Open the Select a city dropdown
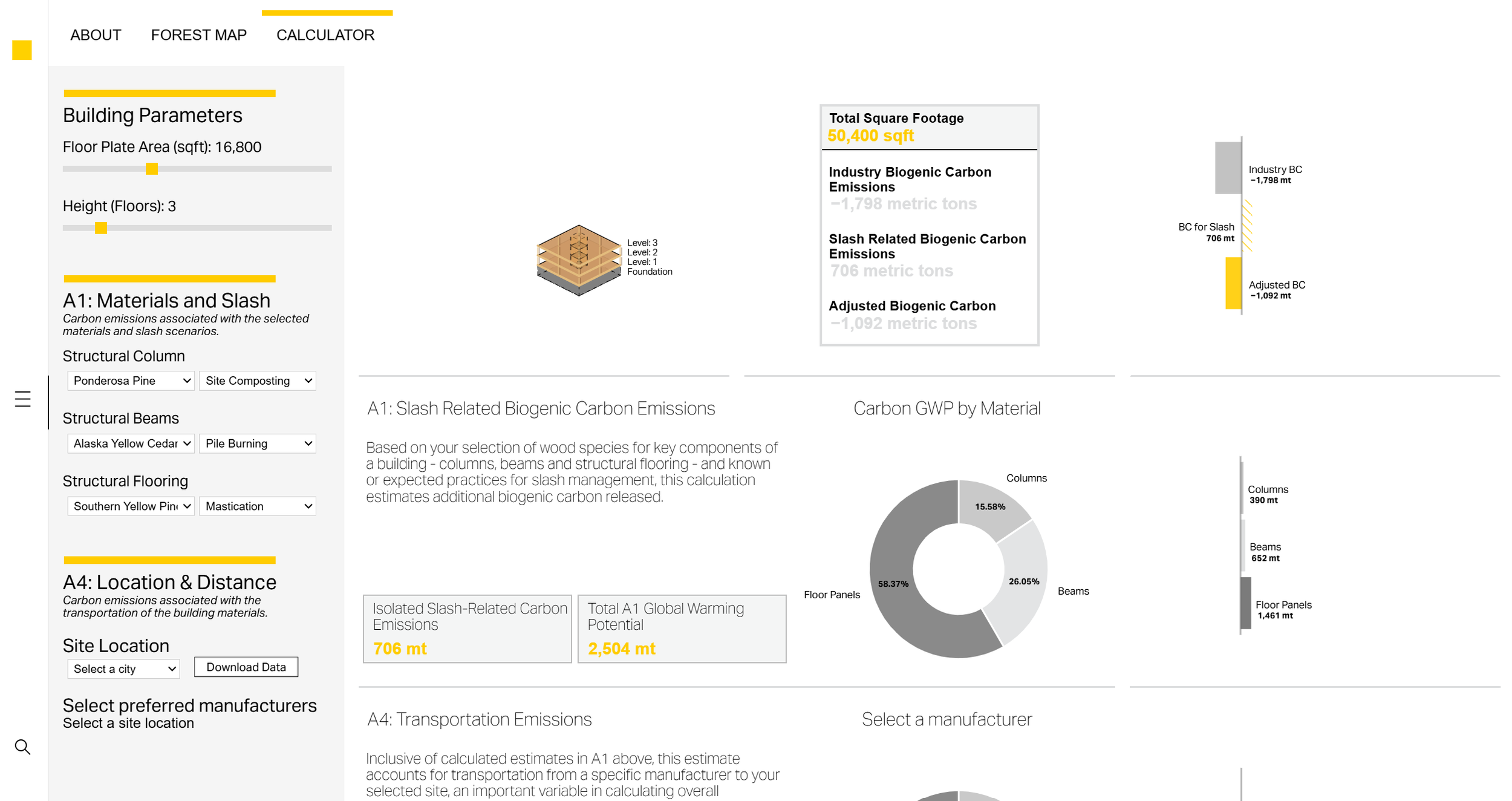 point(123,669)
